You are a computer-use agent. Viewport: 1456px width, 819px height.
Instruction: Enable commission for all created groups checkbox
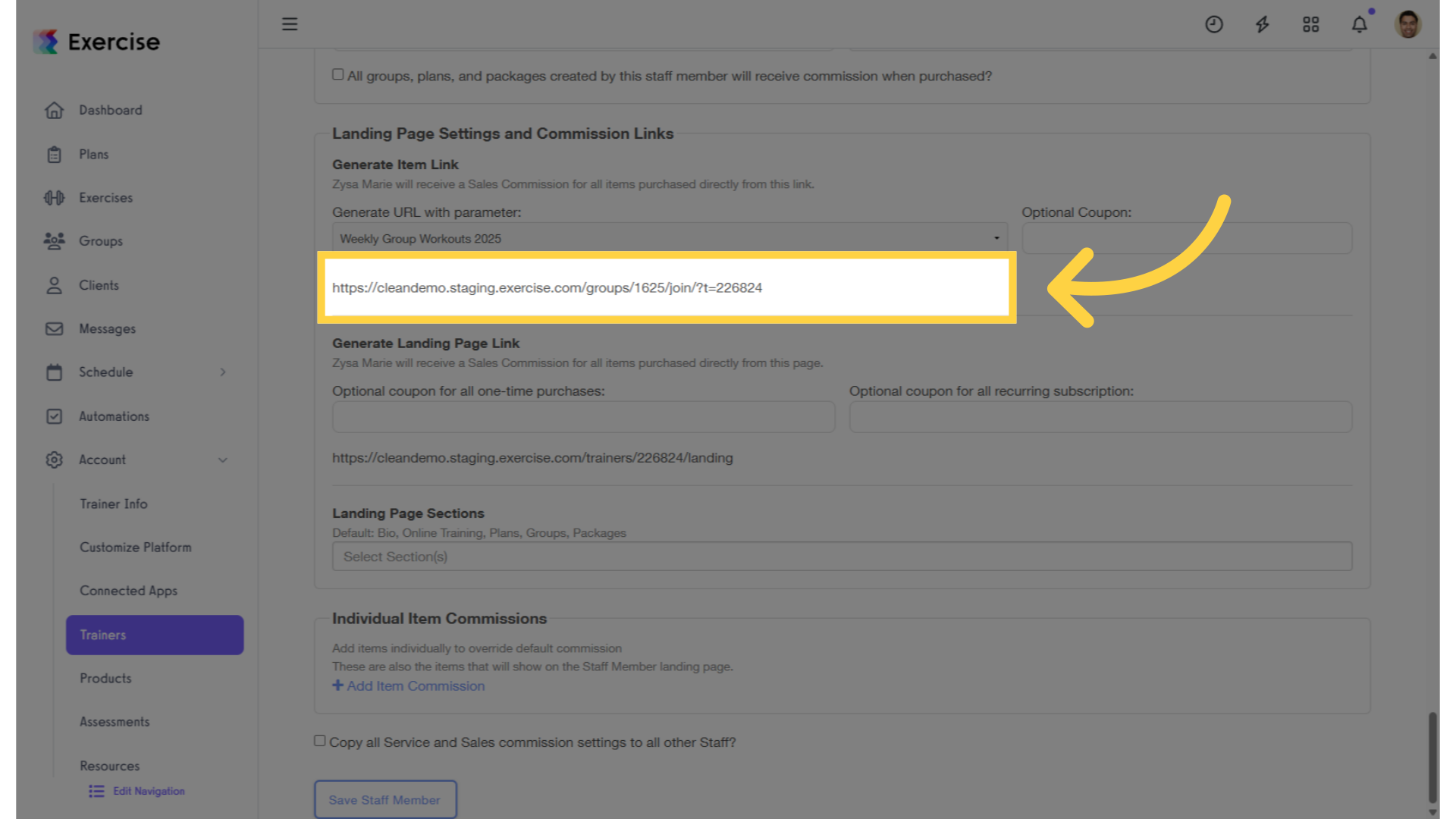338,74
